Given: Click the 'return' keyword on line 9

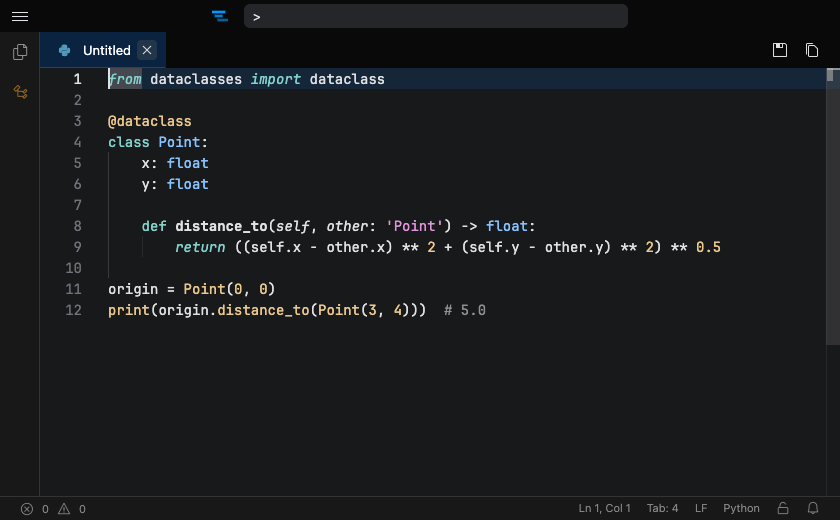Looking at the screenshot, I should pyautogui.click(x=200, y=247).
